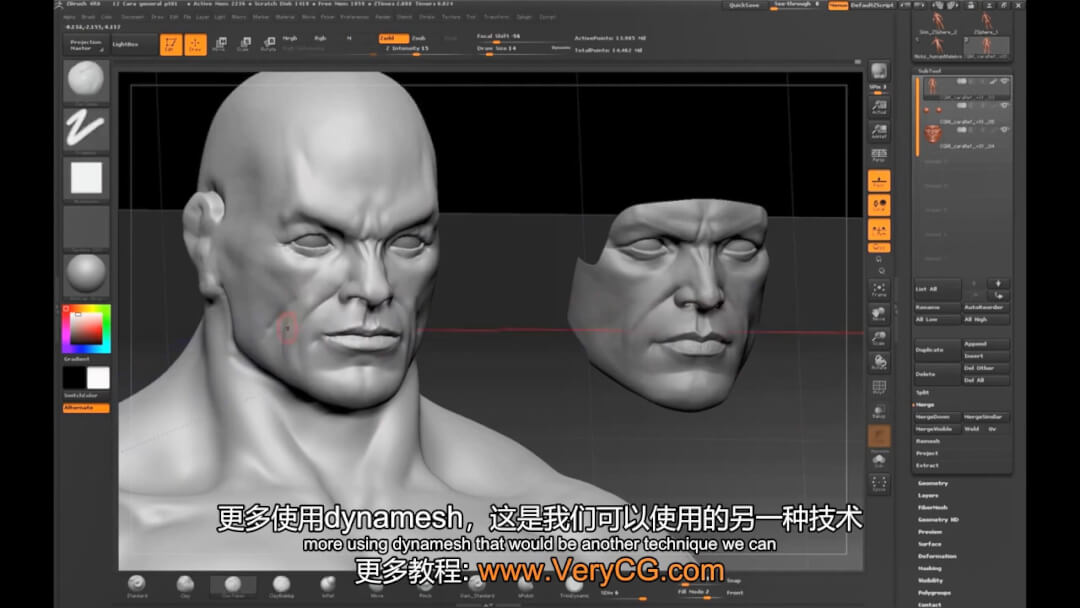Image resolution: width=1080 pixels, height=608 pixels.
Task: Open the Projection Master button
Action: 85,45
